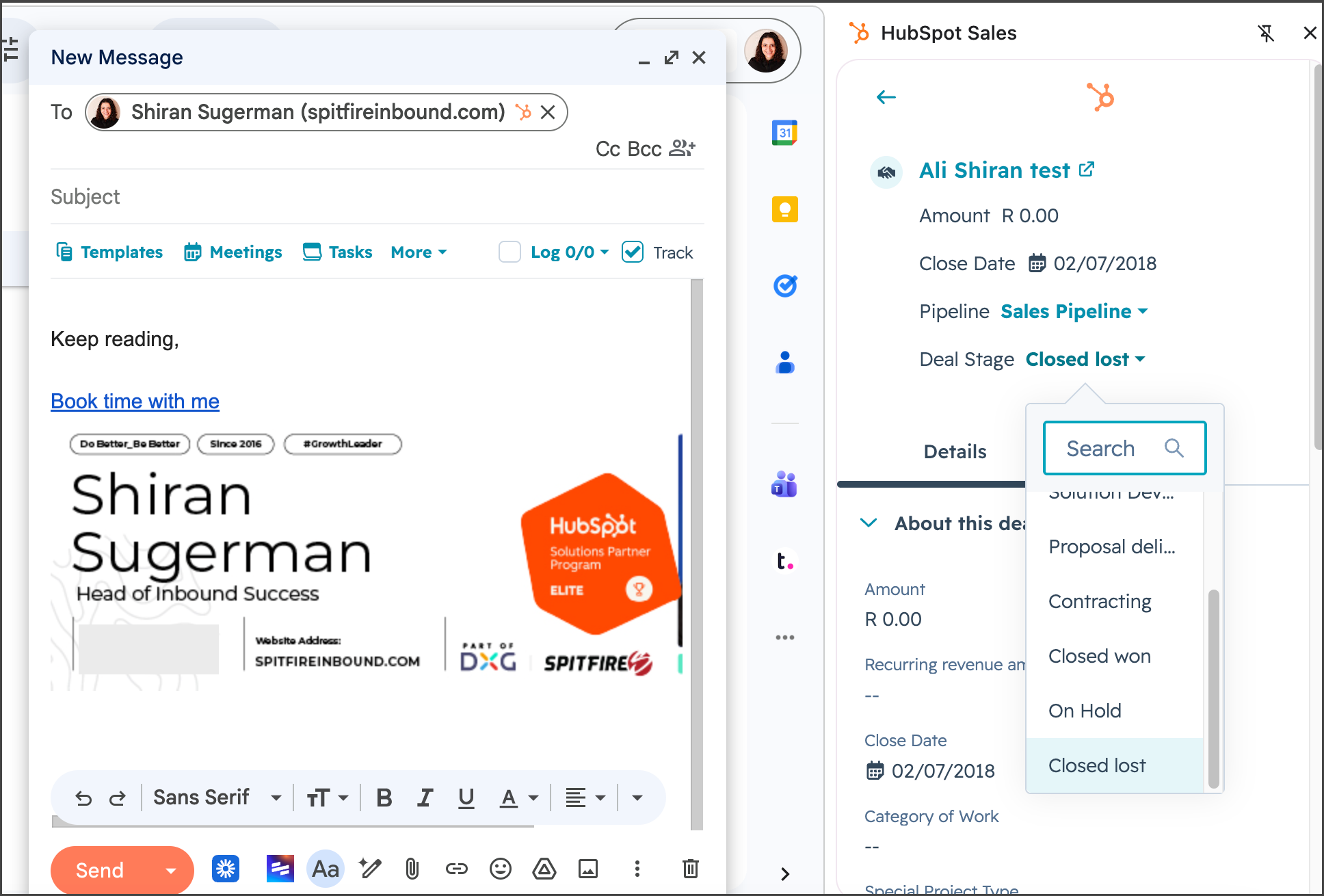Remove Shiran Sugerman recipient chip
This screenshot has width=1324, height=896.
tap(548, 112)
